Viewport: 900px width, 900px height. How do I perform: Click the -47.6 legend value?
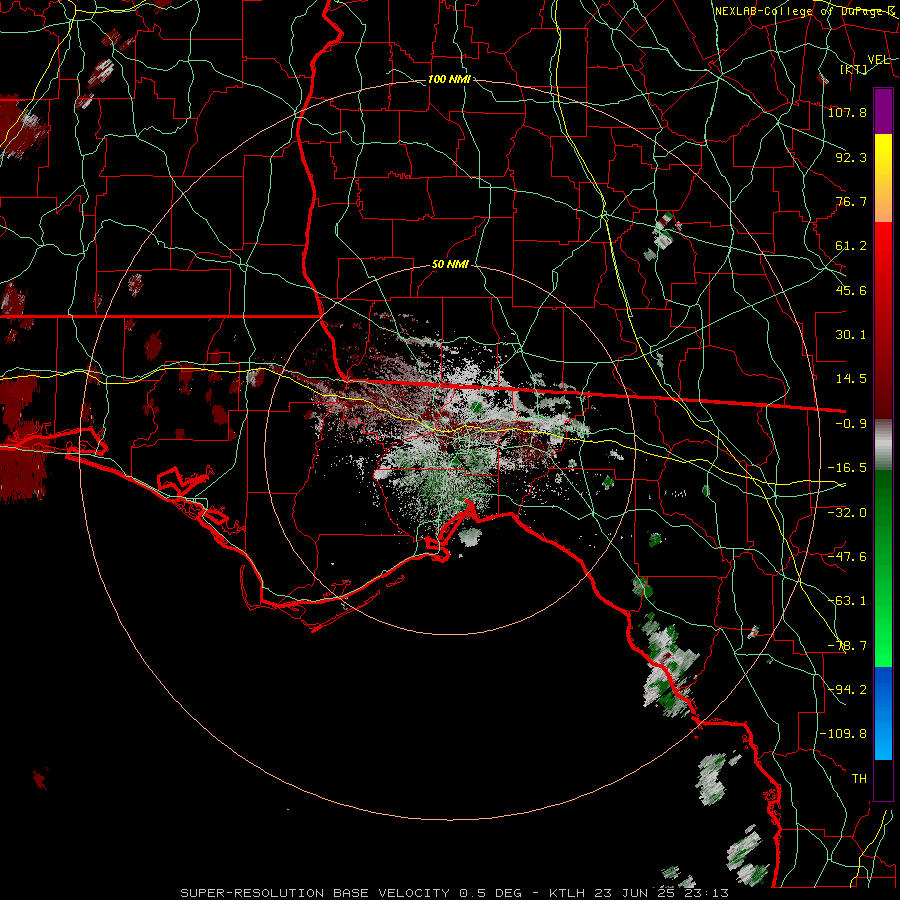(847, 556)
